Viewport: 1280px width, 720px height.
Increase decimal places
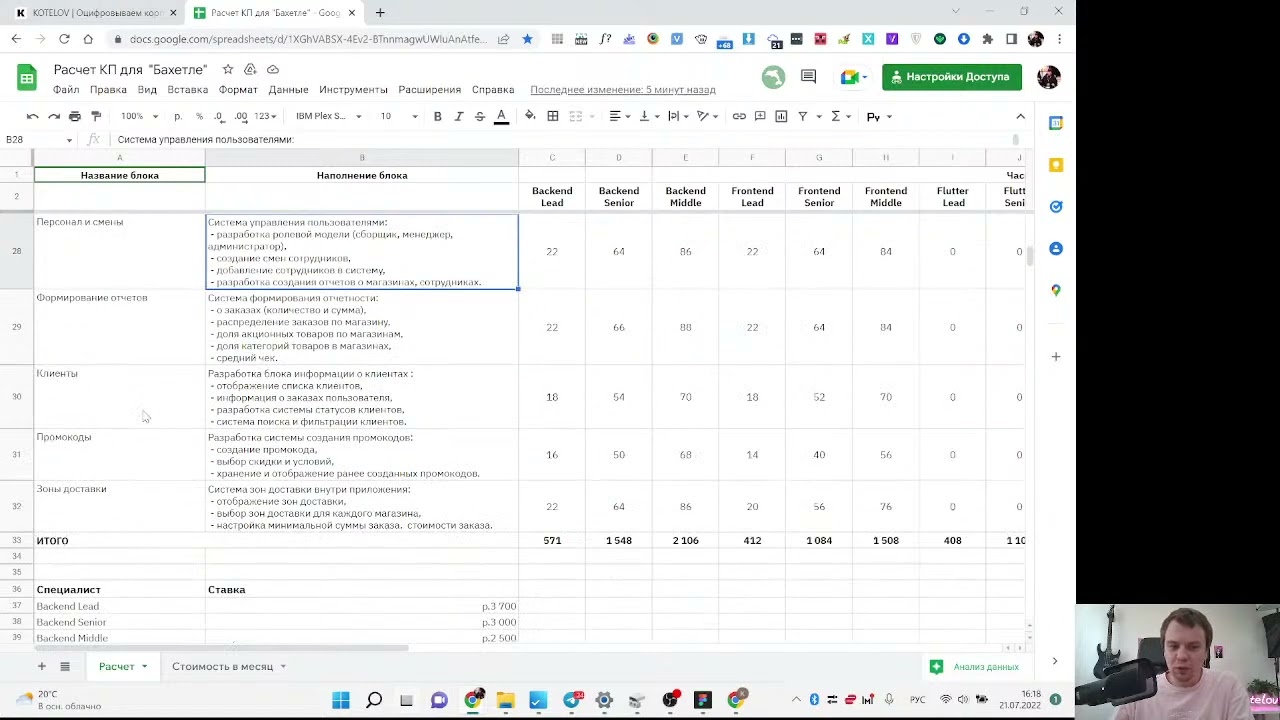[240, 116]
